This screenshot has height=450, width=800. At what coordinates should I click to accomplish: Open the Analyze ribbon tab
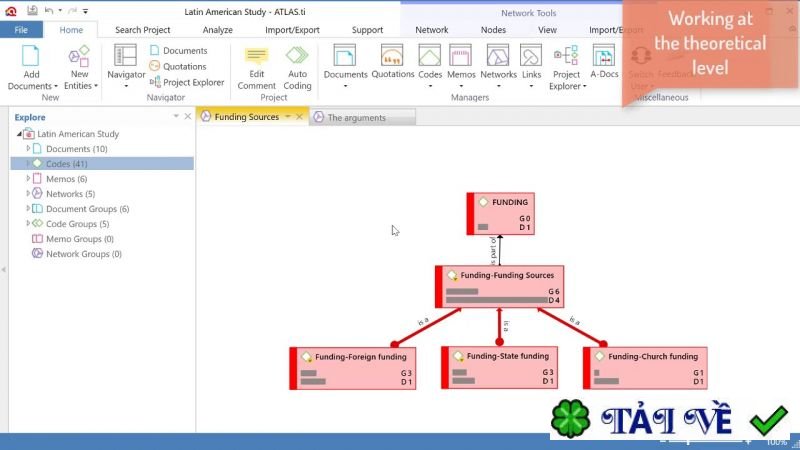(x=217, y=30)
